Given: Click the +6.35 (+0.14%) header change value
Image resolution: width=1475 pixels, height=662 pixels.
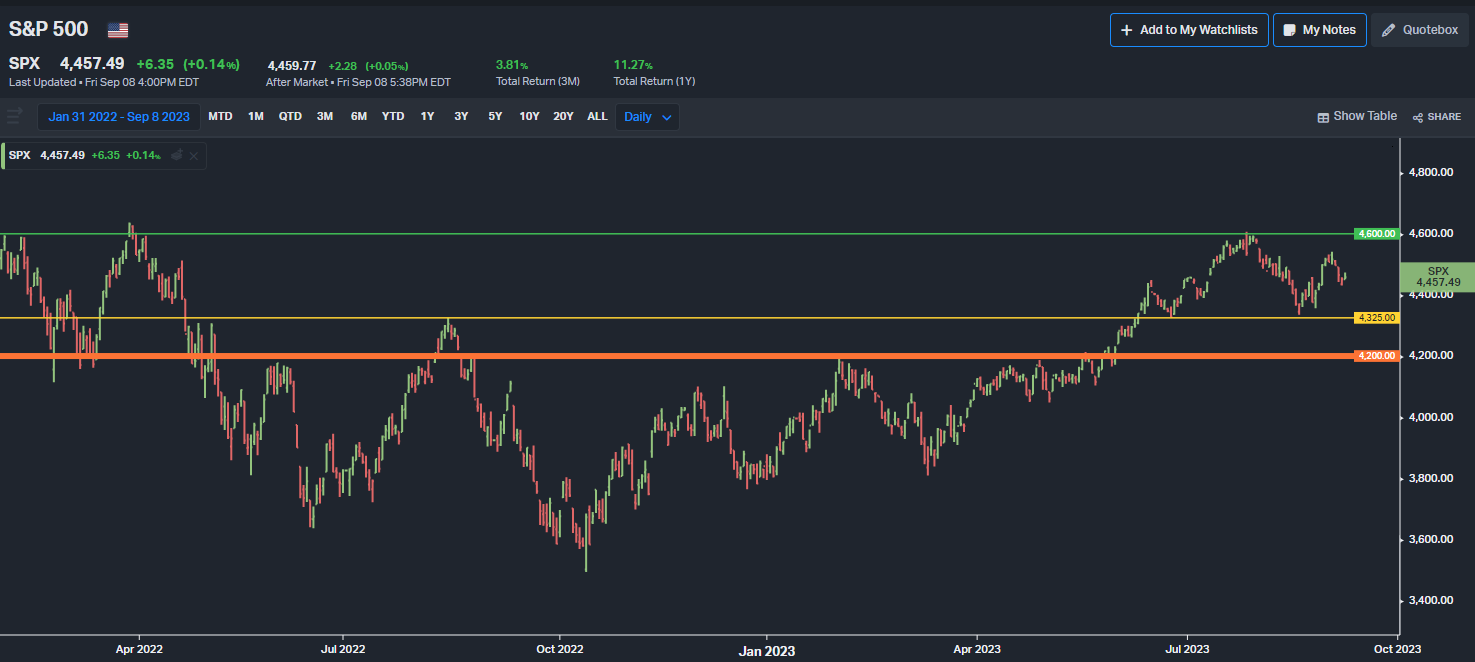Looking at the screenshot, I should 188,64.
